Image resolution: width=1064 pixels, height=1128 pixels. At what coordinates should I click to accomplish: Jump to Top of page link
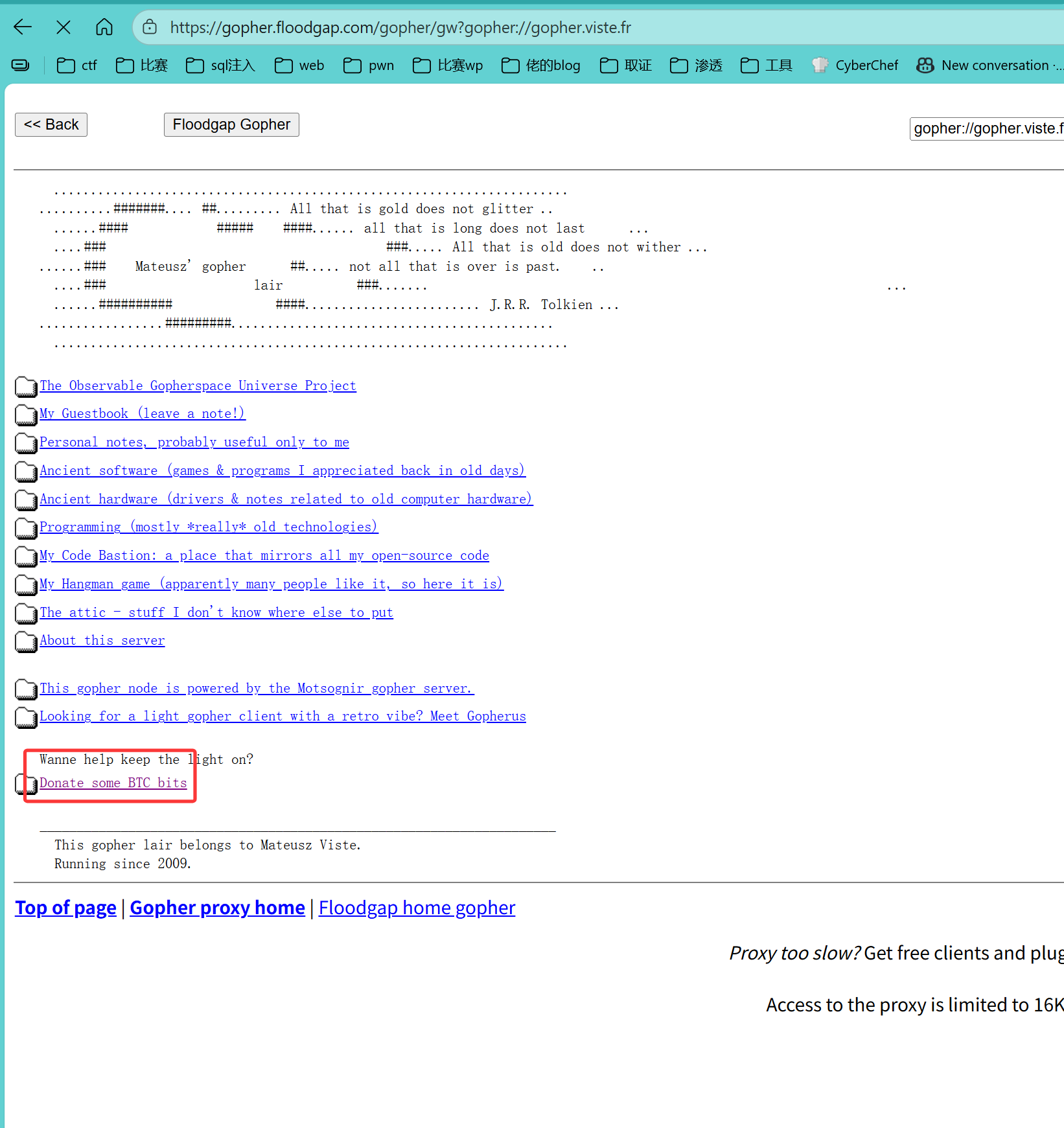click(x=65, y=908)
